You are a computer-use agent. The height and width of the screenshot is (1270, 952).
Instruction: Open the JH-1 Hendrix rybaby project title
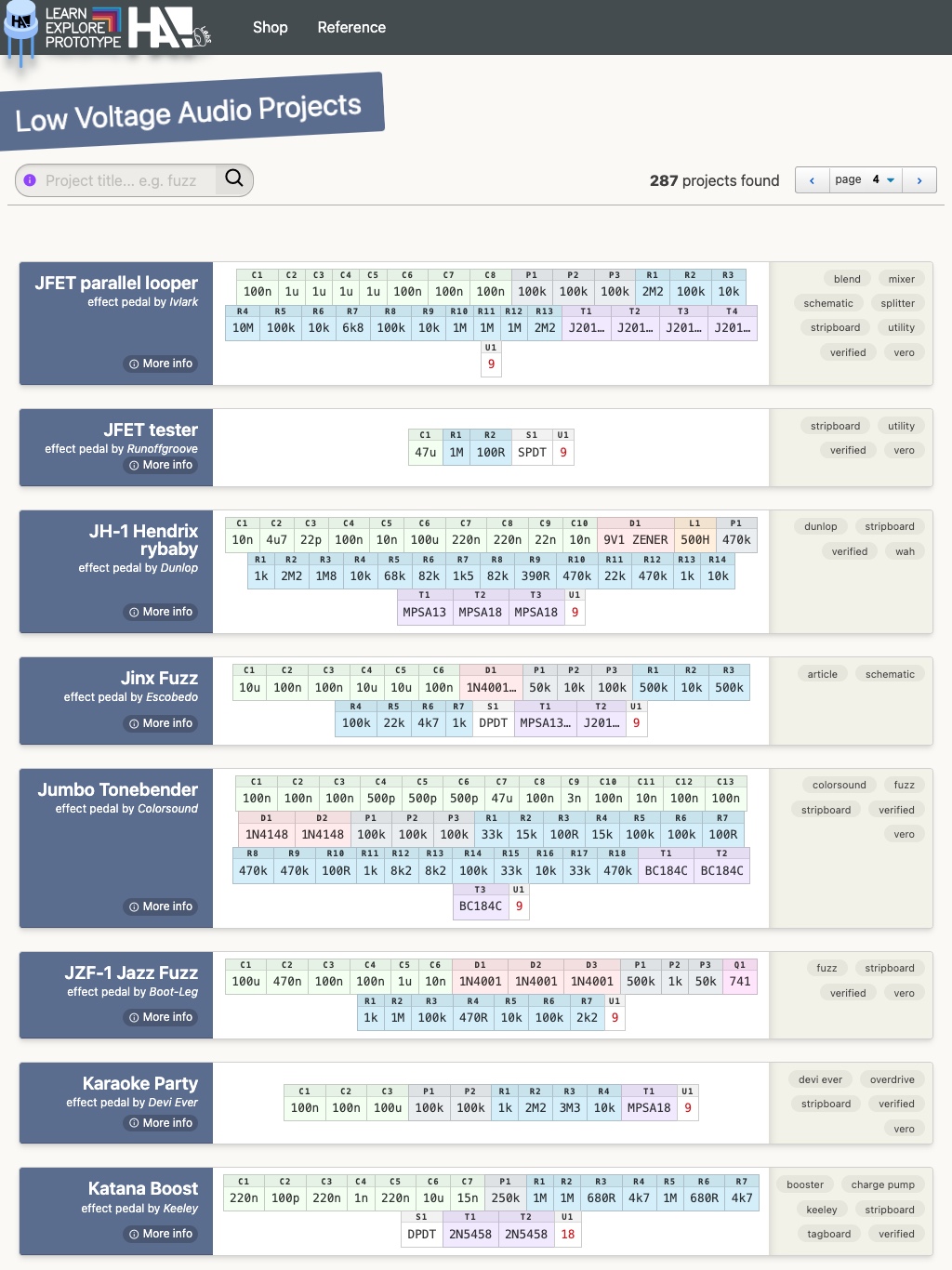(143, 539)
